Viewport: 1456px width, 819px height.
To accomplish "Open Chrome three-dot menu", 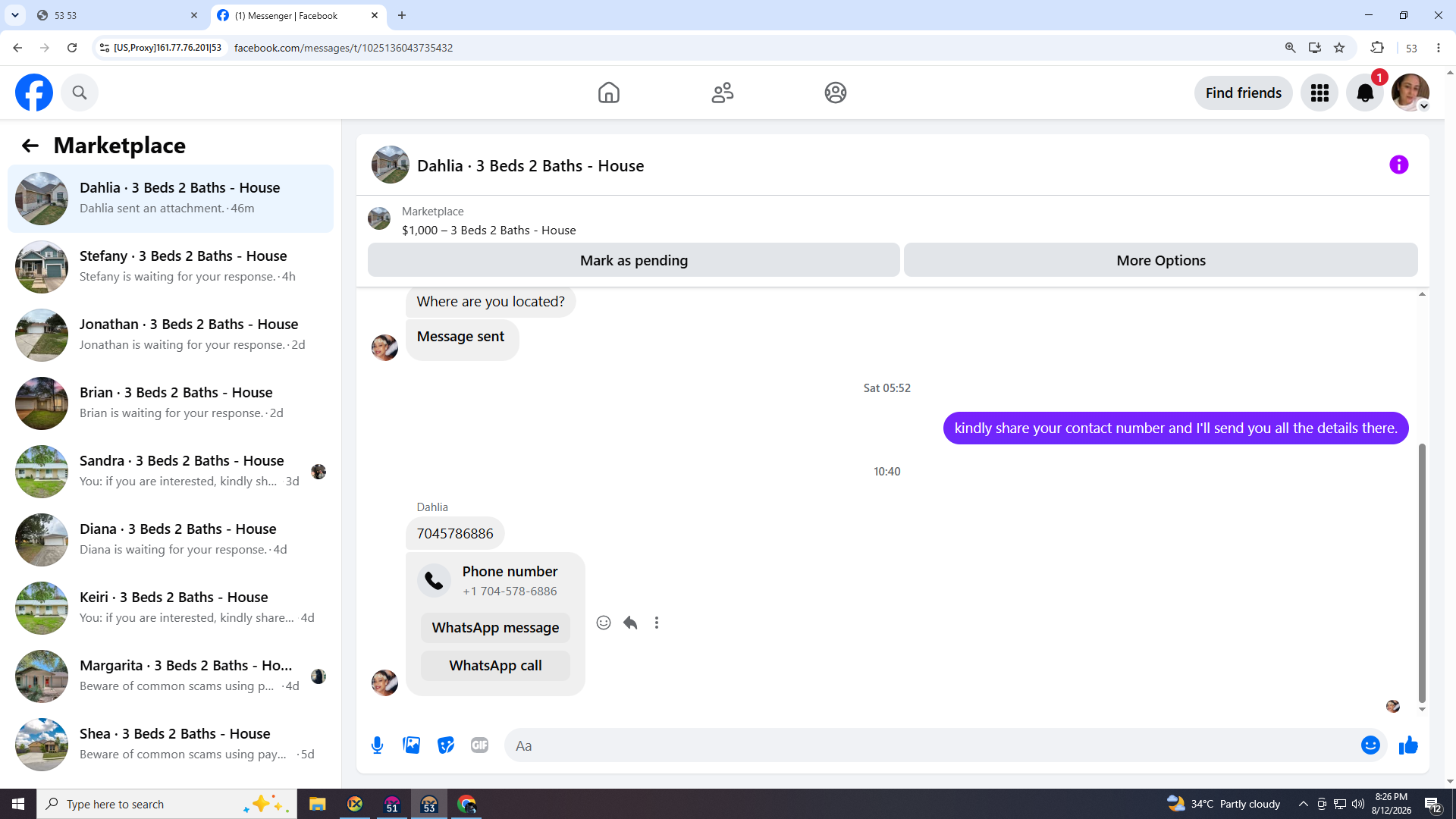I will click(1439, 48).
